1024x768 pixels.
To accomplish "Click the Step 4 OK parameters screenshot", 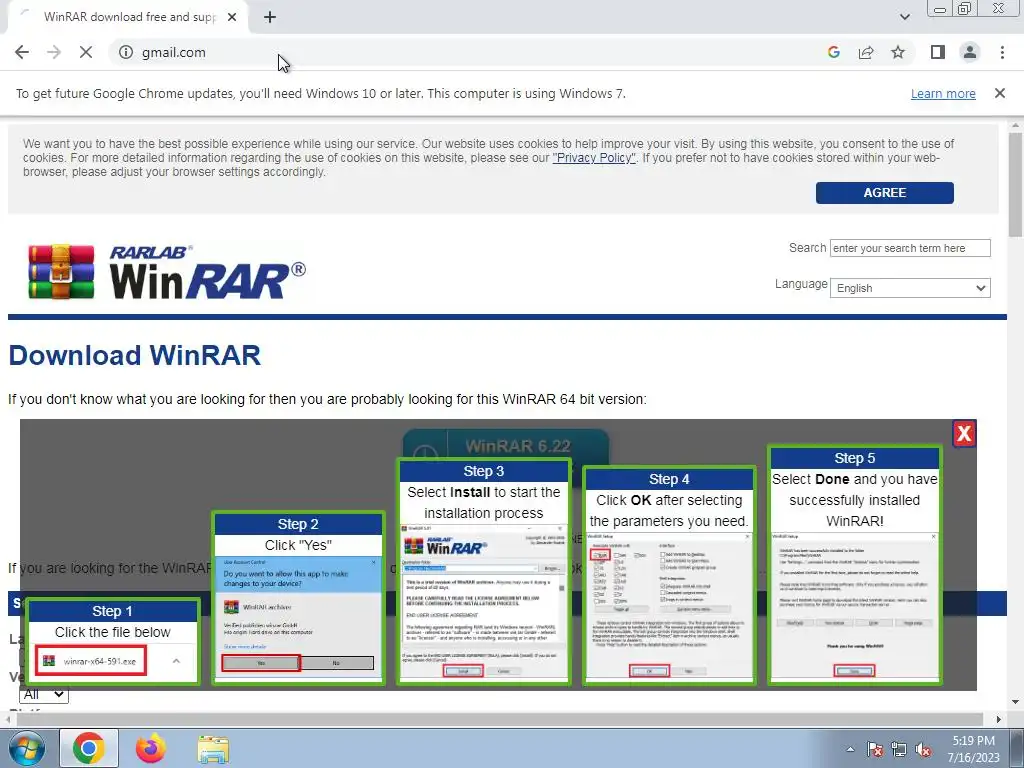I will (x=669, y=606).
